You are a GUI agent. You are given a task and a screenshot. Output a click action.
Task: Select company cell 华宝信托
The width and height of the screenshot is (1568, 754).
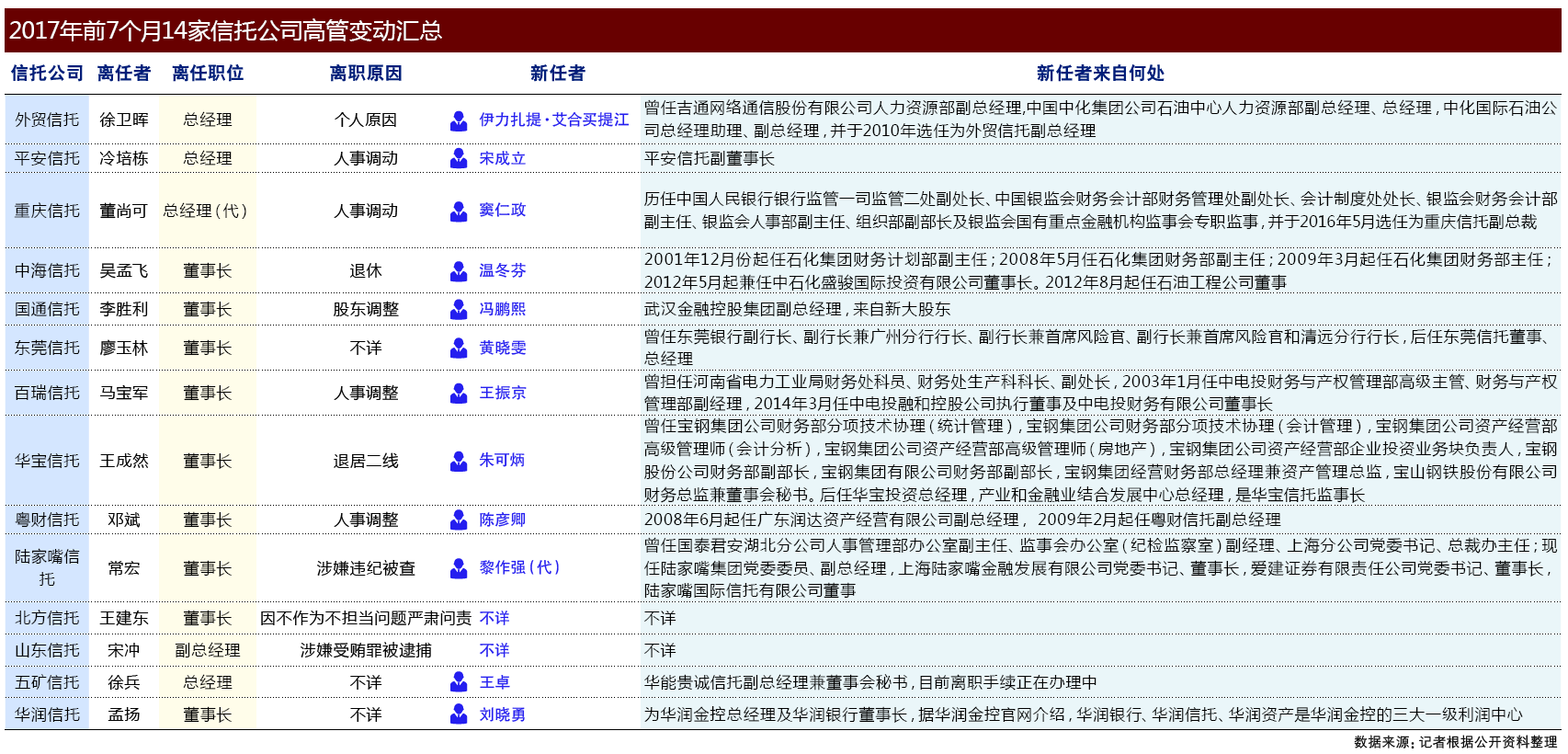point(47,461)
